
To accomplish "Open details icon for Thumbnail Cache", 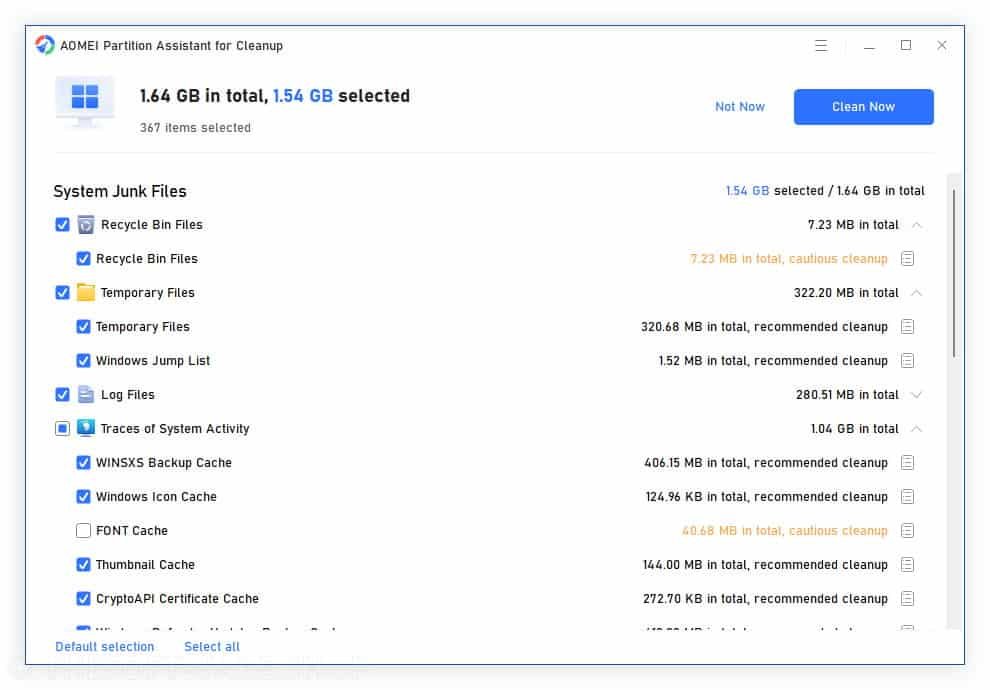I will click(x=907, y=565).
